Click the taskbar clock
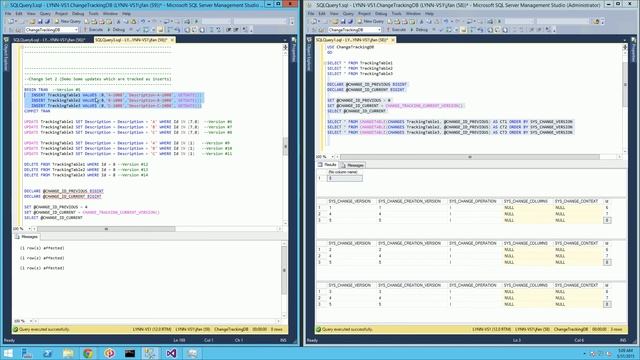The image size is (640, 360). point(624,353)
